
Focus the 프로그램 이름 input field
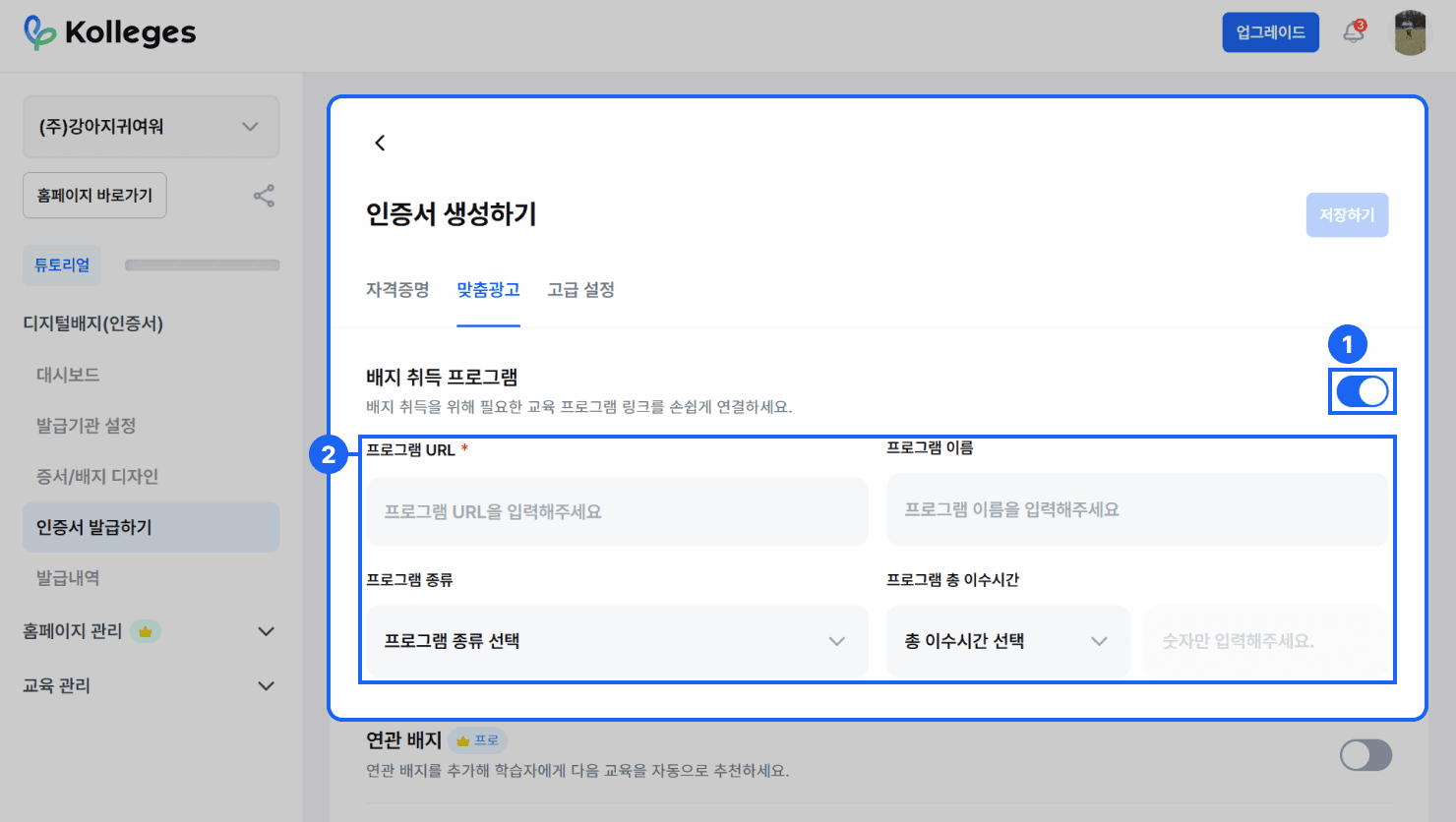tap(1137, 509)
